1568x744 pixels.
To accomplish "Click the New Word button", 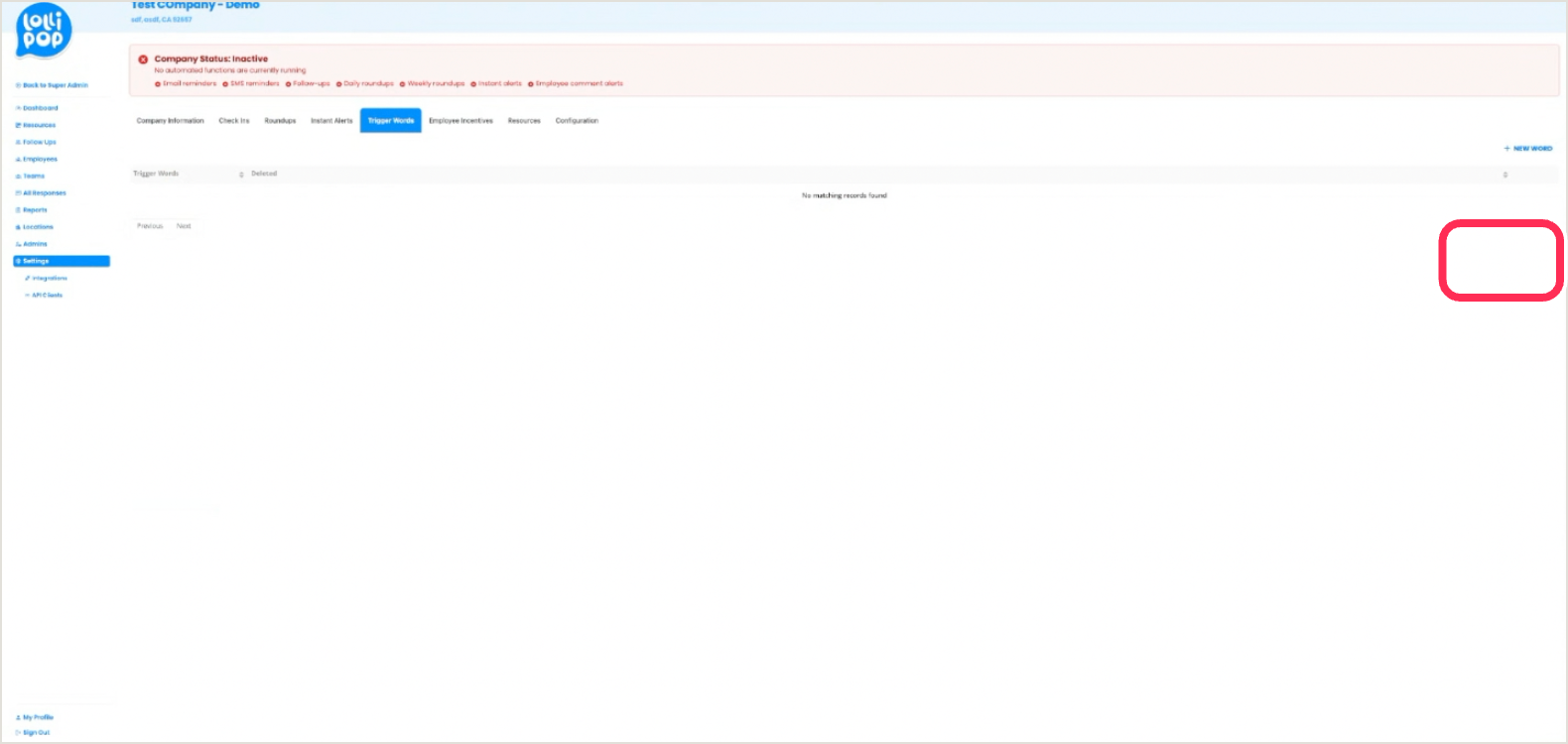I will click(x=1528, y=149).
